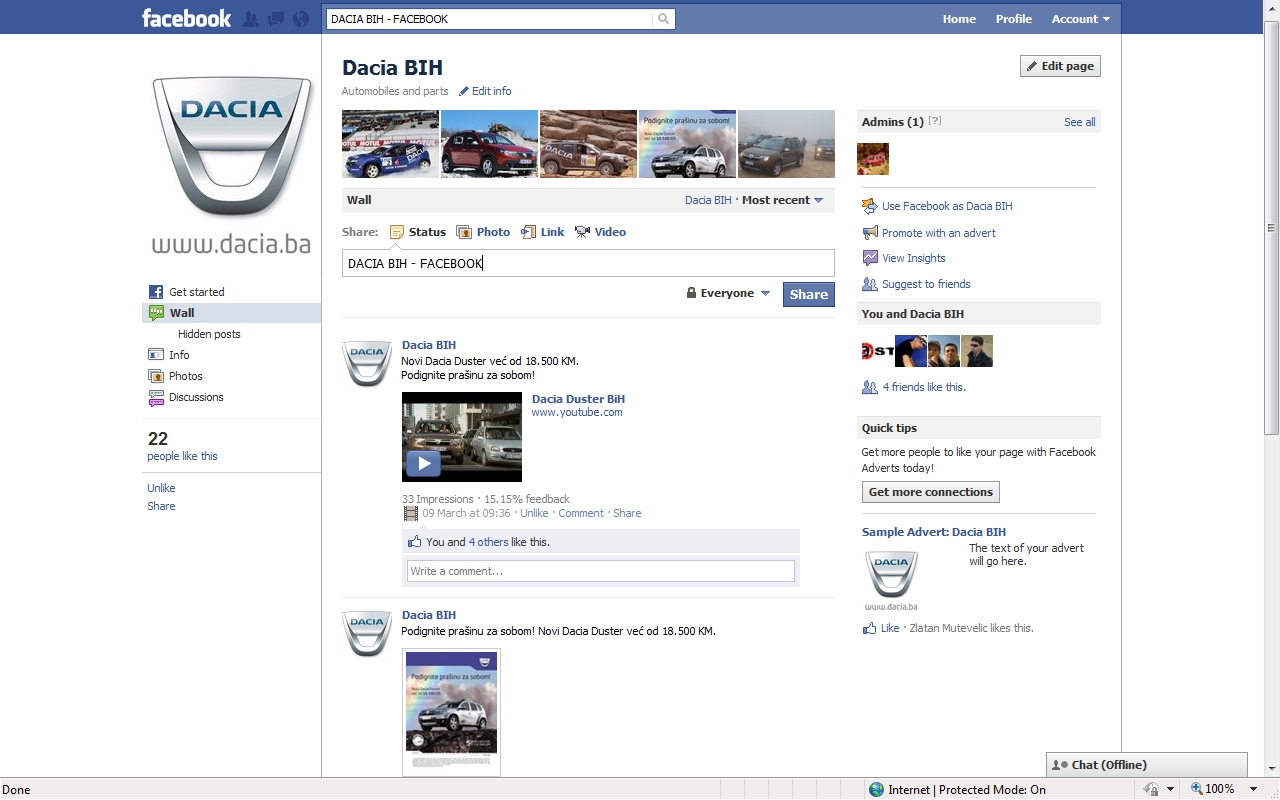Expand the Most recent wall filter dropdown

(x=782, y=200)
